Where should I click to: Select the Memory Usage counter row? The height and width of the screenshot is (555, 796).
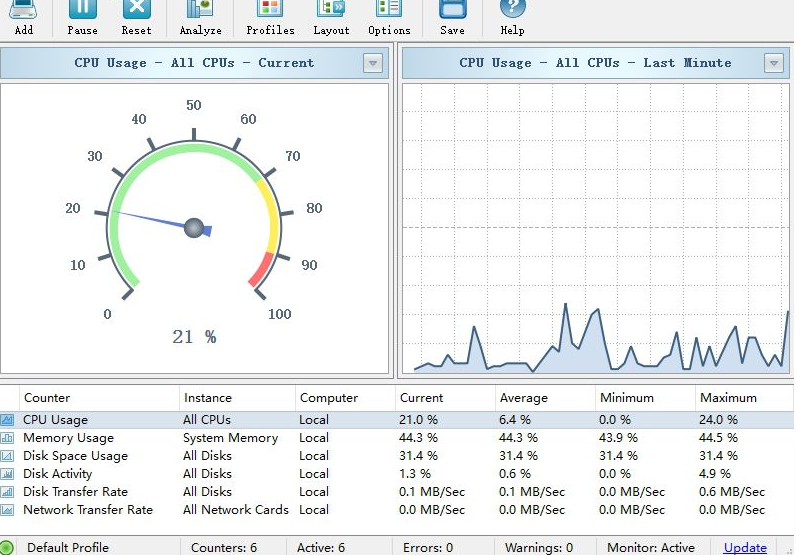(68, 438)
